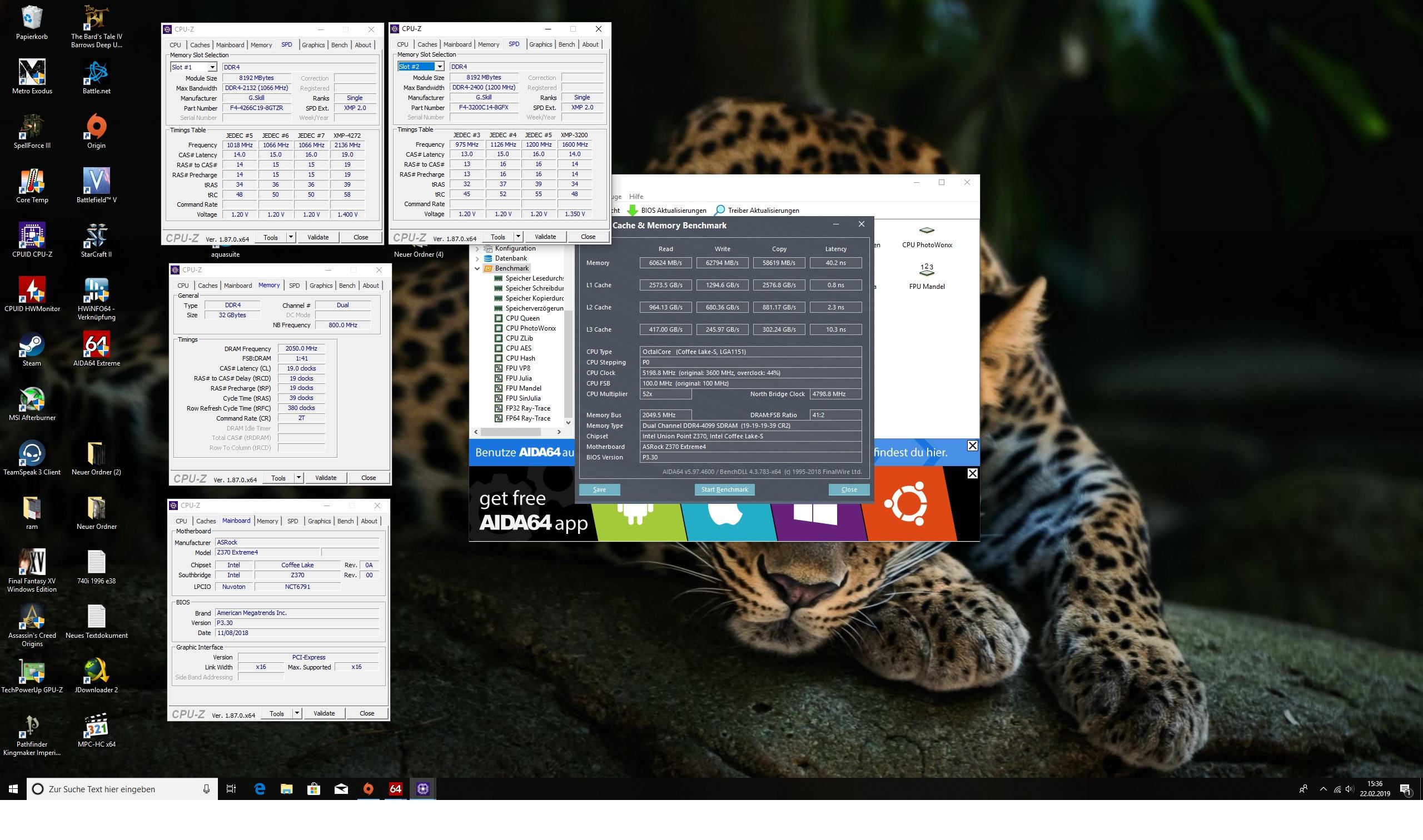Select CPU Queen benchmark tree item
Viewport: 1423px width, 840px height.
tap(522, 318)
